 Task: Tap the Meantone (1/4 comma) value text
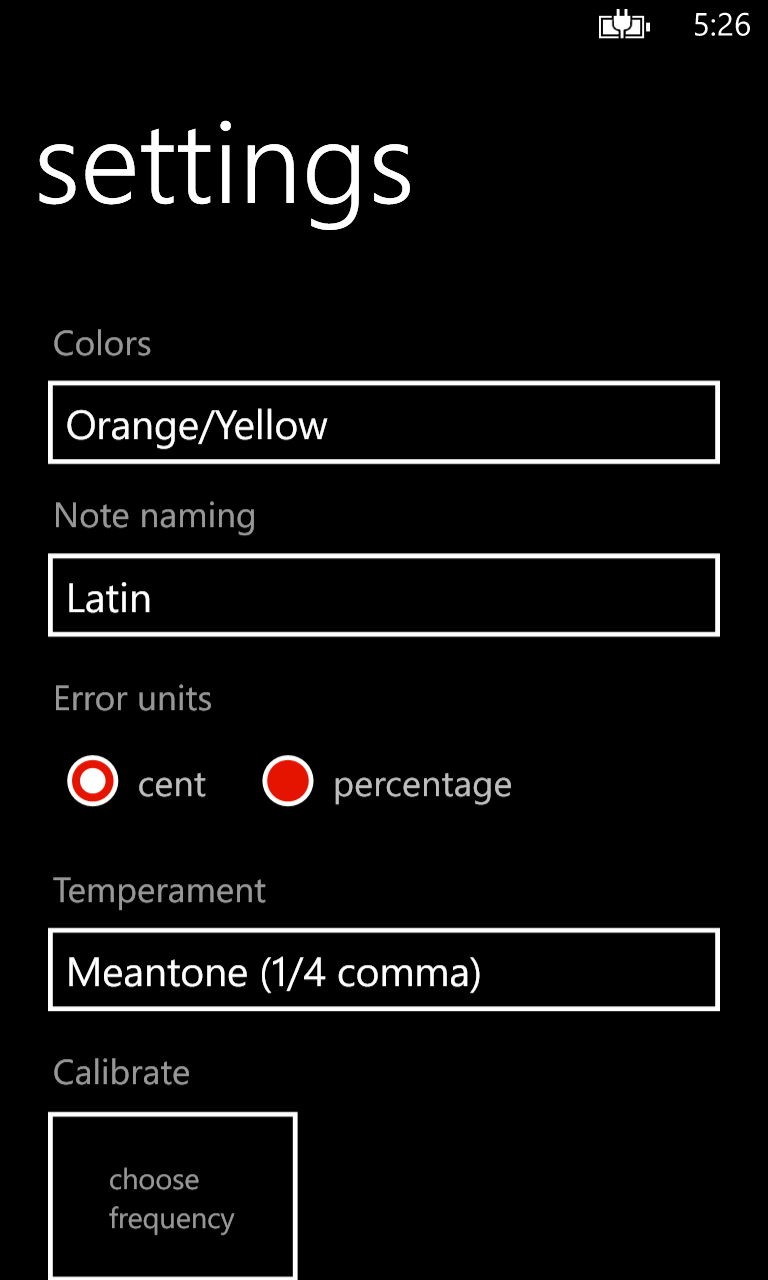274,972
